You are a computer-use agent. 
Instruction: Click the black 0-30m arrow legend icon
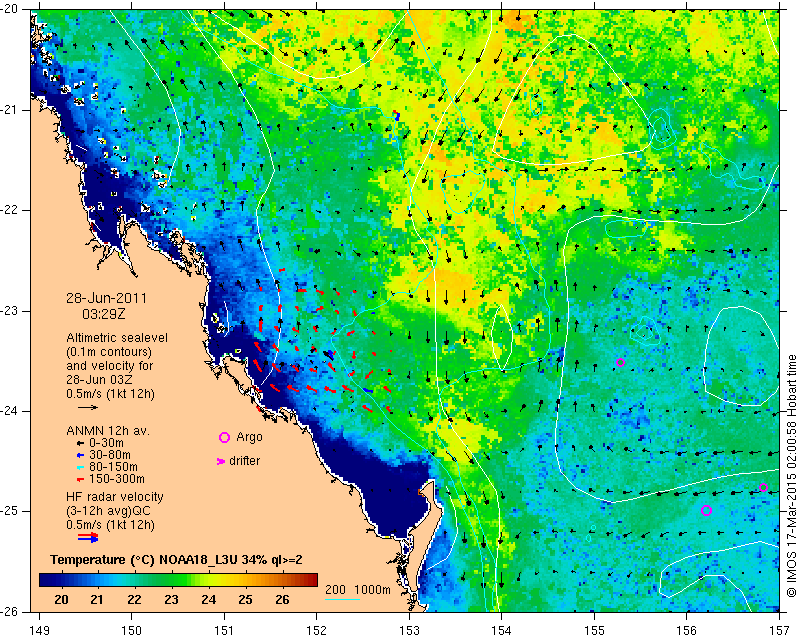pos(80,444)
